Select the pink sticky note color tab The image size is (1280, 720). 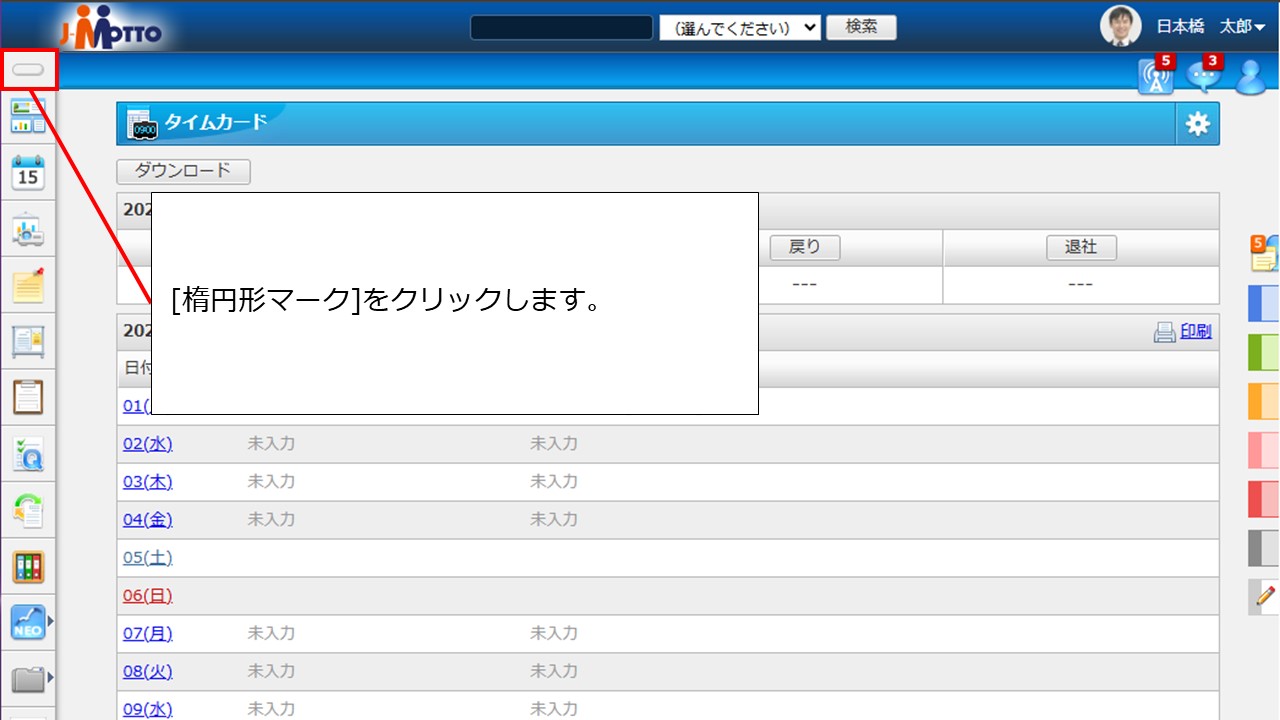click(1264, 451)
